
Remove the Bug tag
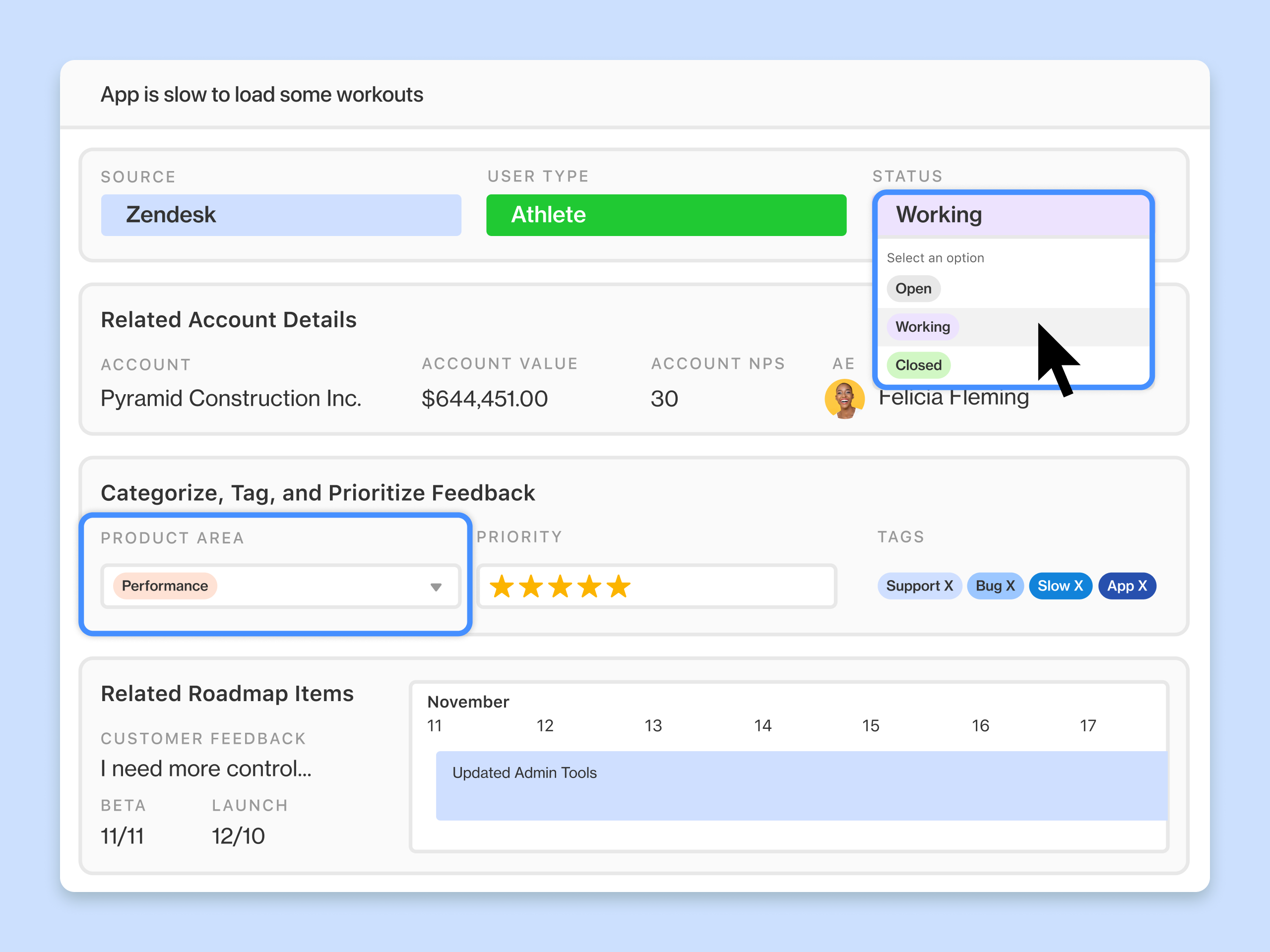1011,586
